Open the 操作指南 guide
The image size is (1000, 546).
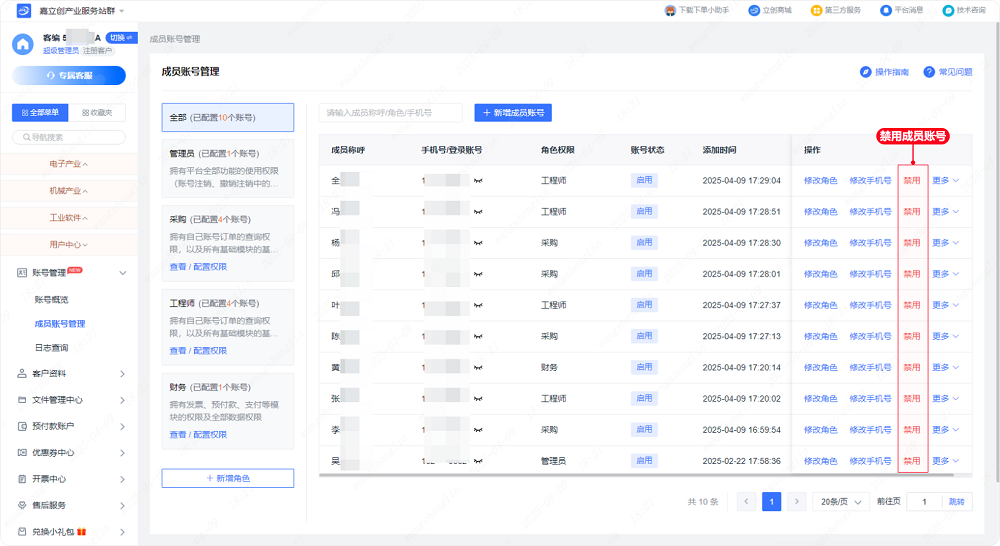pos(885,72)
